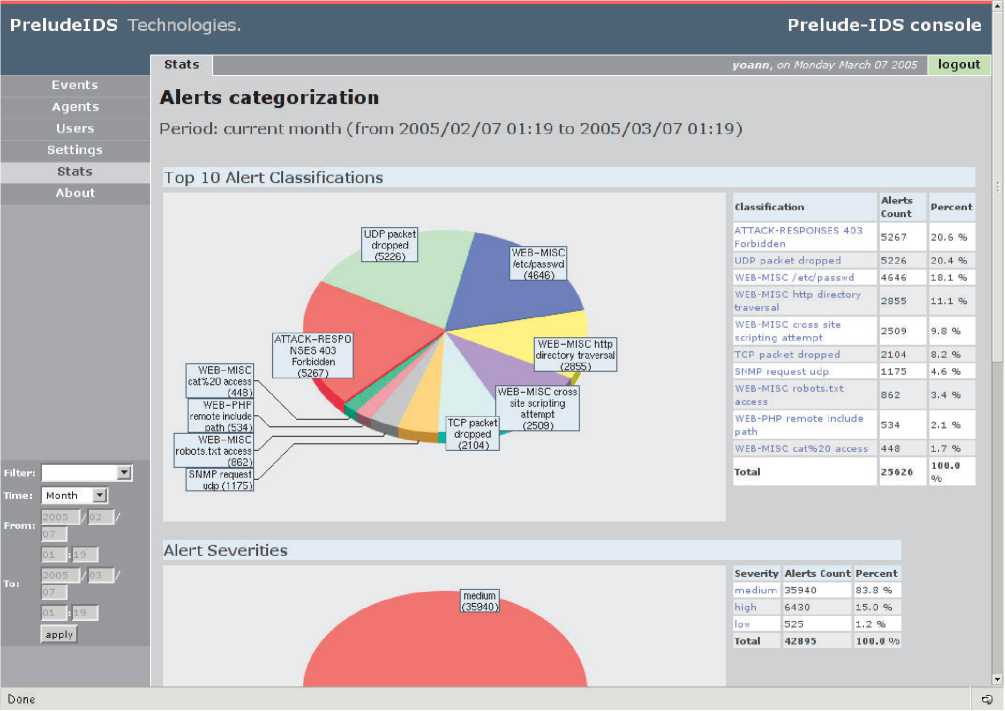Open the low severity link
Screen dimensions: 1005x711
742,624
